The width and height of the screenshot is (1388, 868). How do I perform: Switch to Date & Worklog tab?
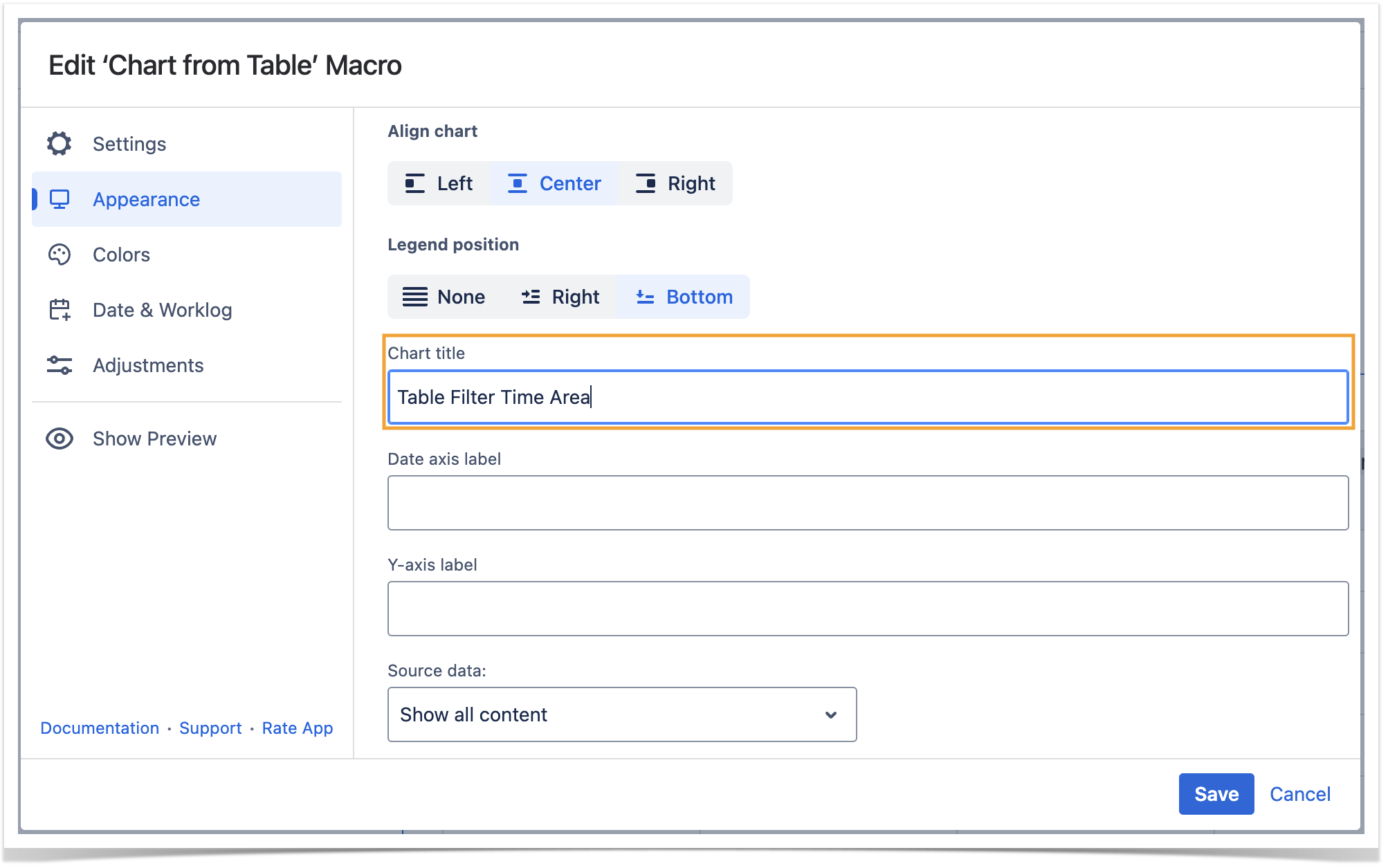tap(162, 310)
